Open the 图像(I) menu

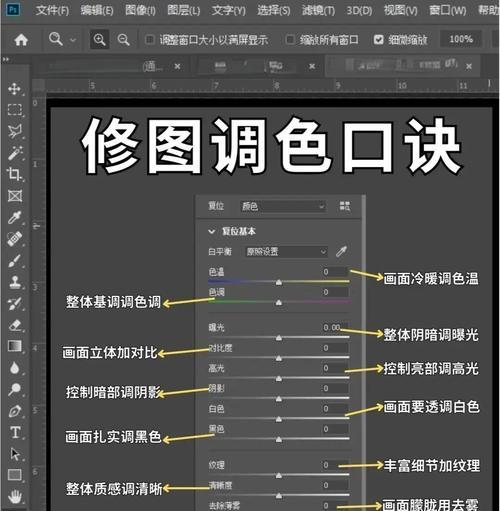pos(140,10)
